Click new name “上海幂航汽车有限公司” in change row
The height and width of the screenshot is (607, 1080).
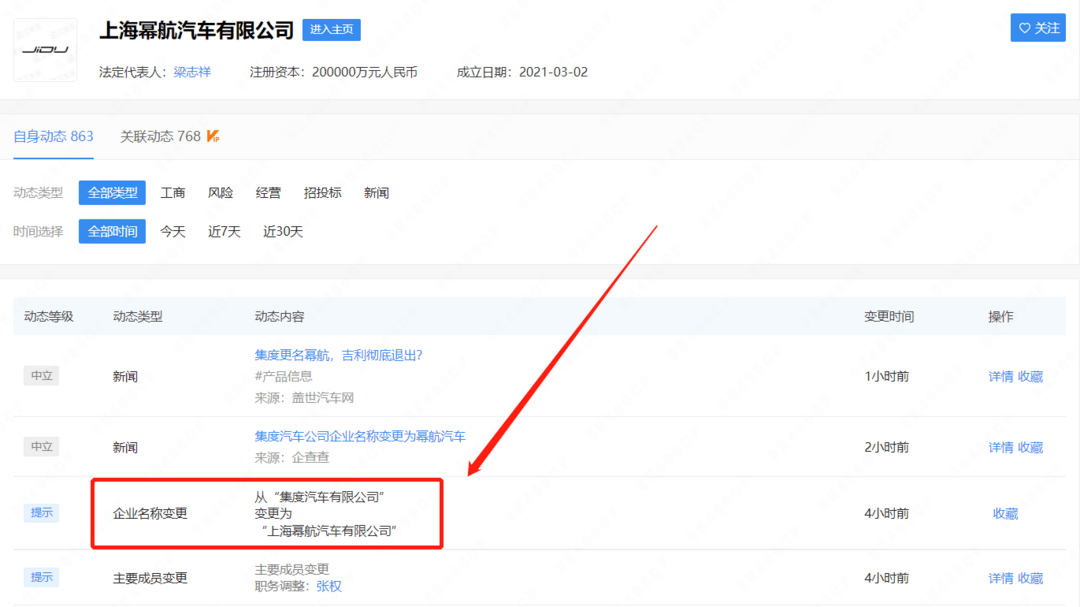pos(329,531)
